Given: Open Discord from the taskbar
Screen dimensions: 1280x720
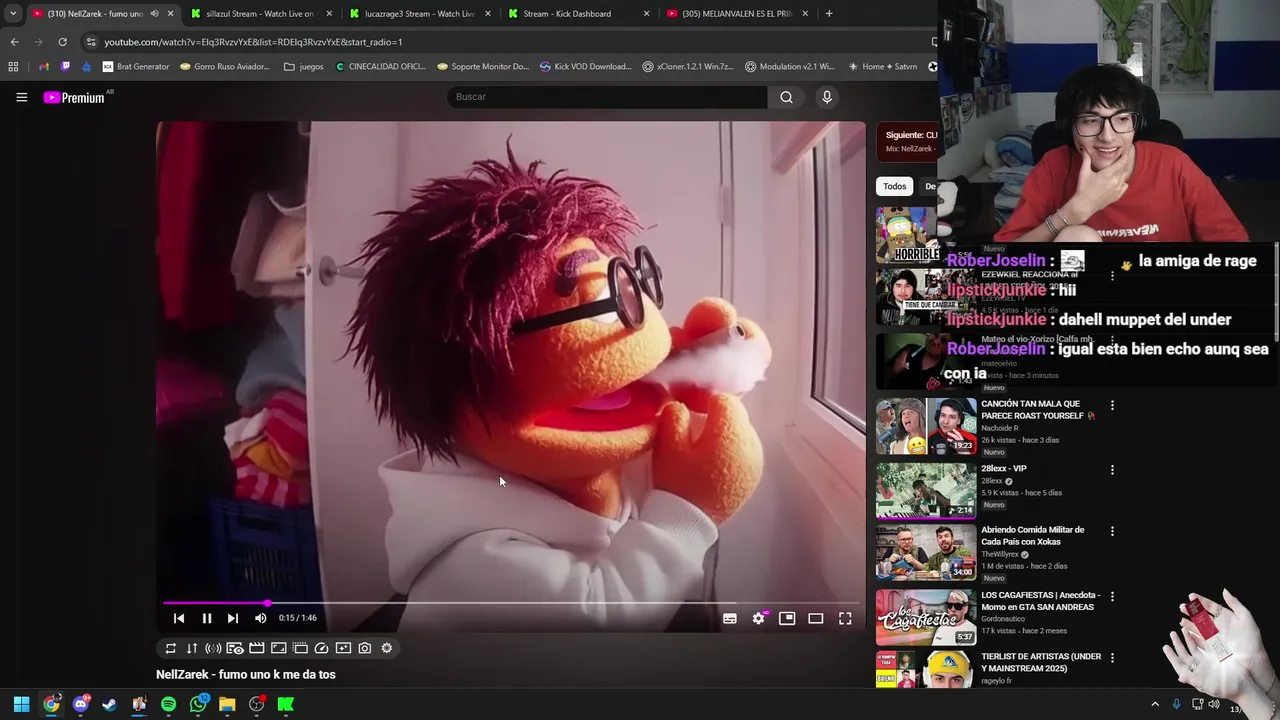Looking at the screenshot, I should click(x=81, y=704).
